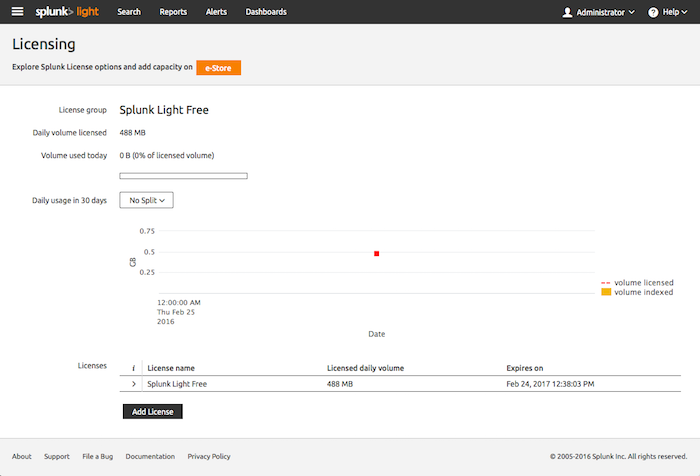Open the Support footer link
The height and width of the screenshot is (476, 700).
pyautogui.click(x=57, y=456)
